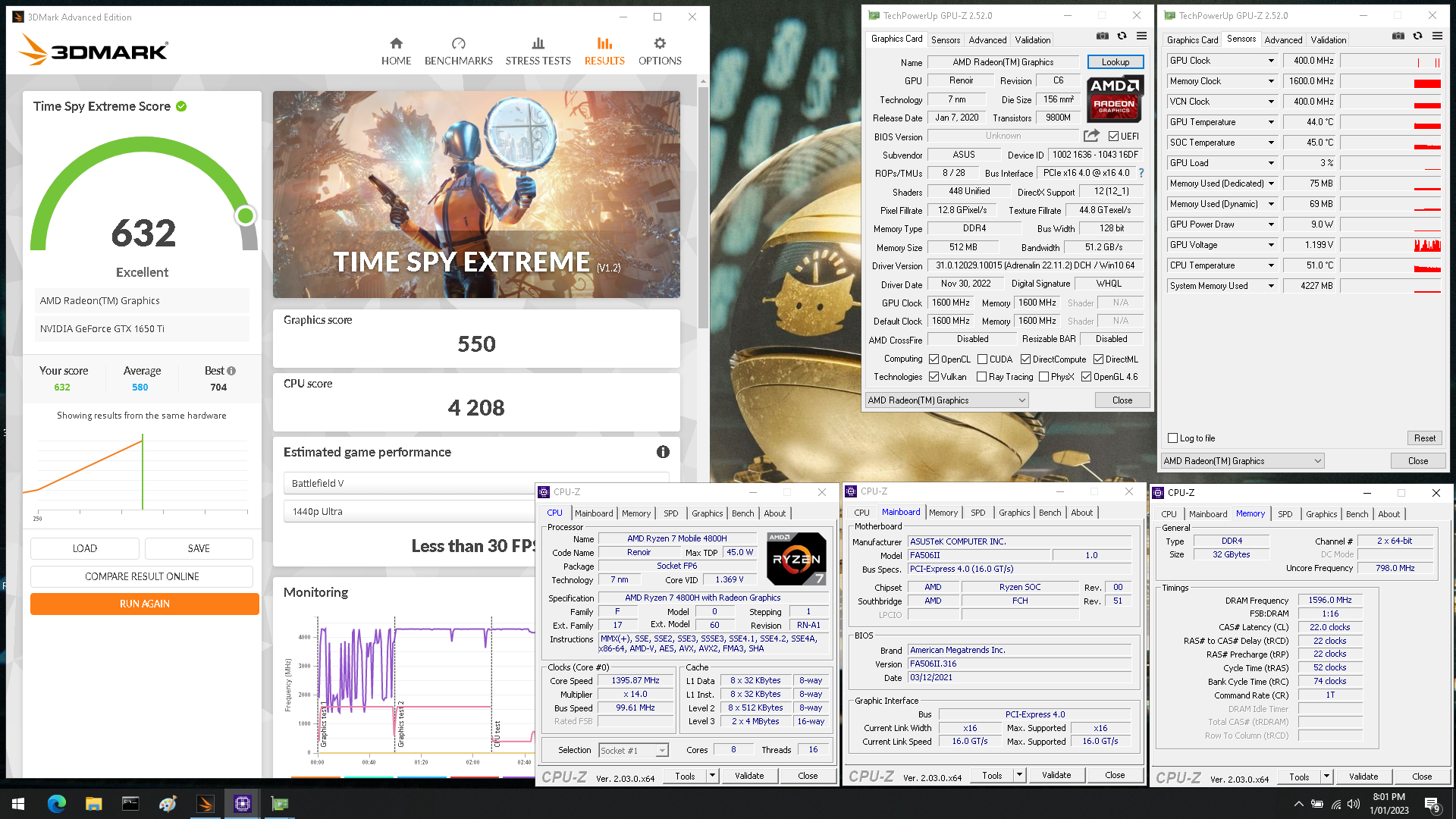Toggle UEFI checkbox in GPU-Z
The height and width of the screenshot is (819, 1456).
click(x=1113, y=136)
